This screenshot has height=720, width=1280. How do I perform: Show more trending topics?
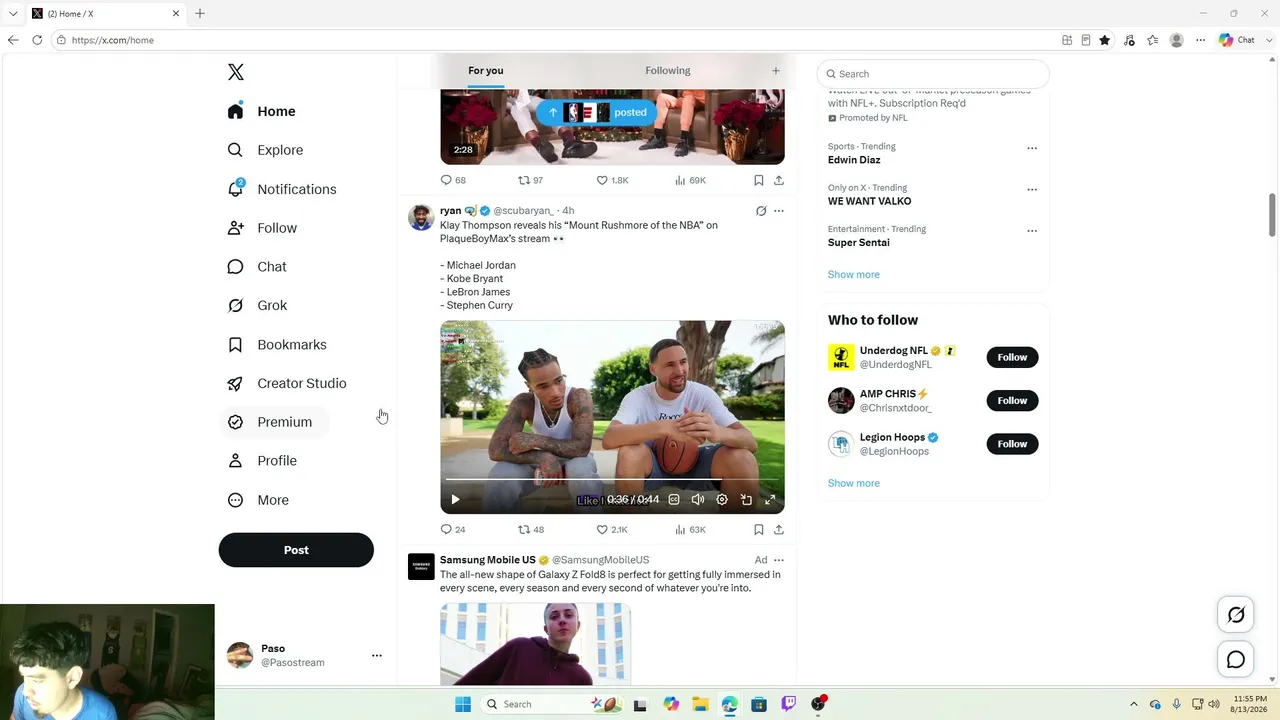pyautogui.click(x=854, y=274)
